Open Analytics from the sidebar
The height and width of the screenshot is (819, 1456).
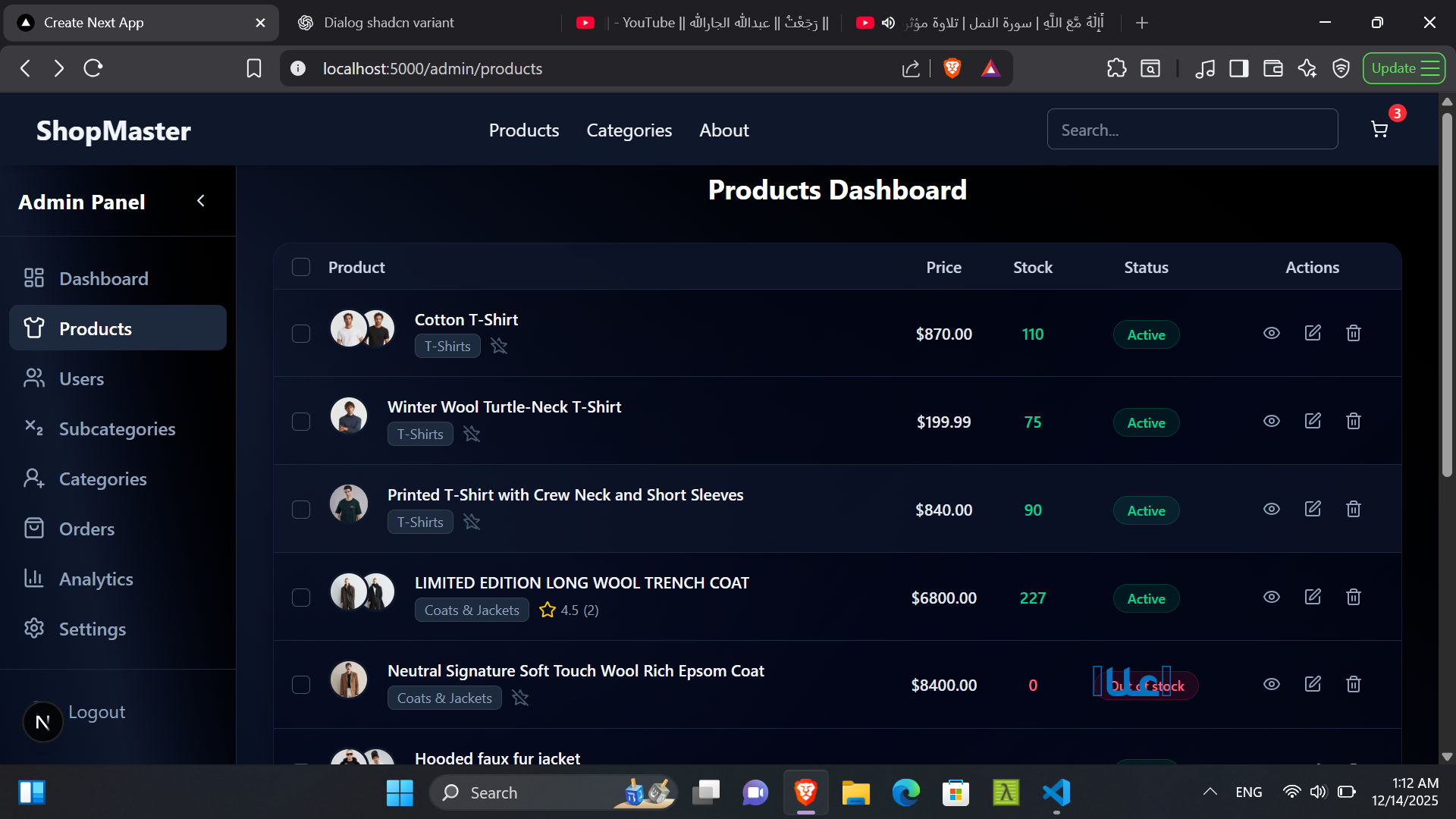[x=96, y=579]
